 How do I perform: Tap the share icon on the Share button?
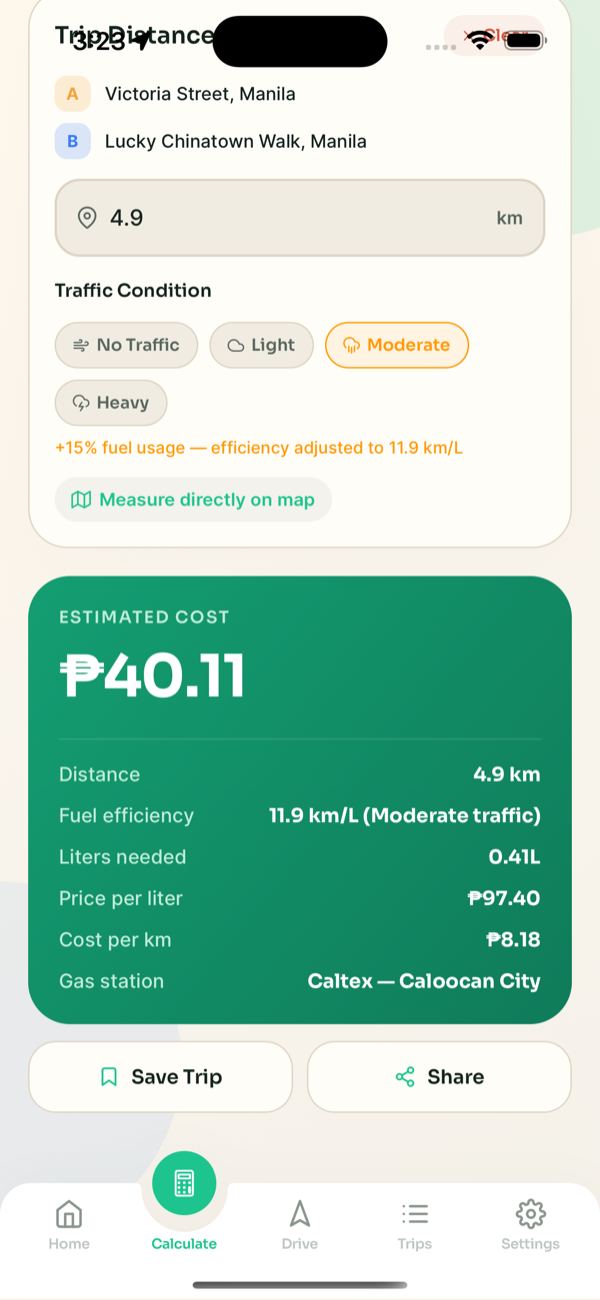coord(404,1077)
